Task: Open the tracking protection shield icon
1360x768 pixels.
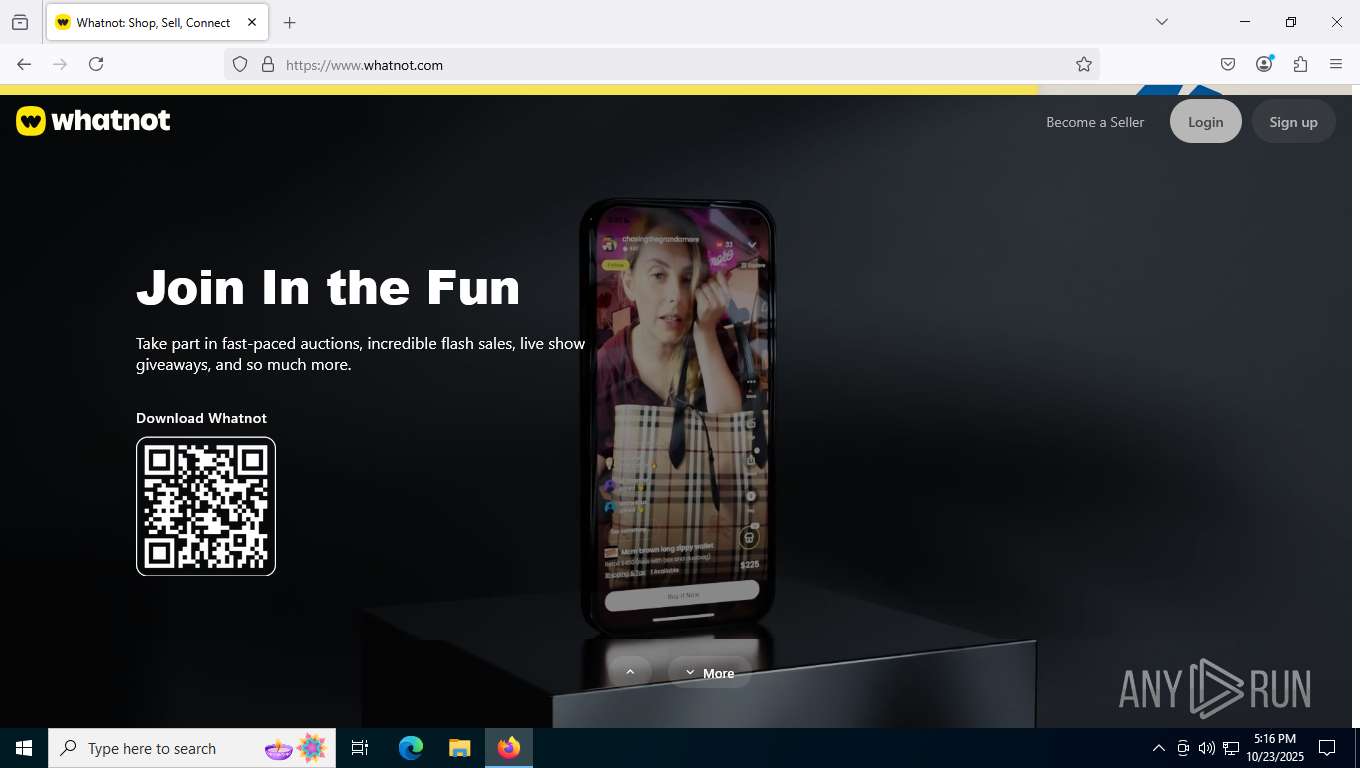Action: [x=240, y=64]
